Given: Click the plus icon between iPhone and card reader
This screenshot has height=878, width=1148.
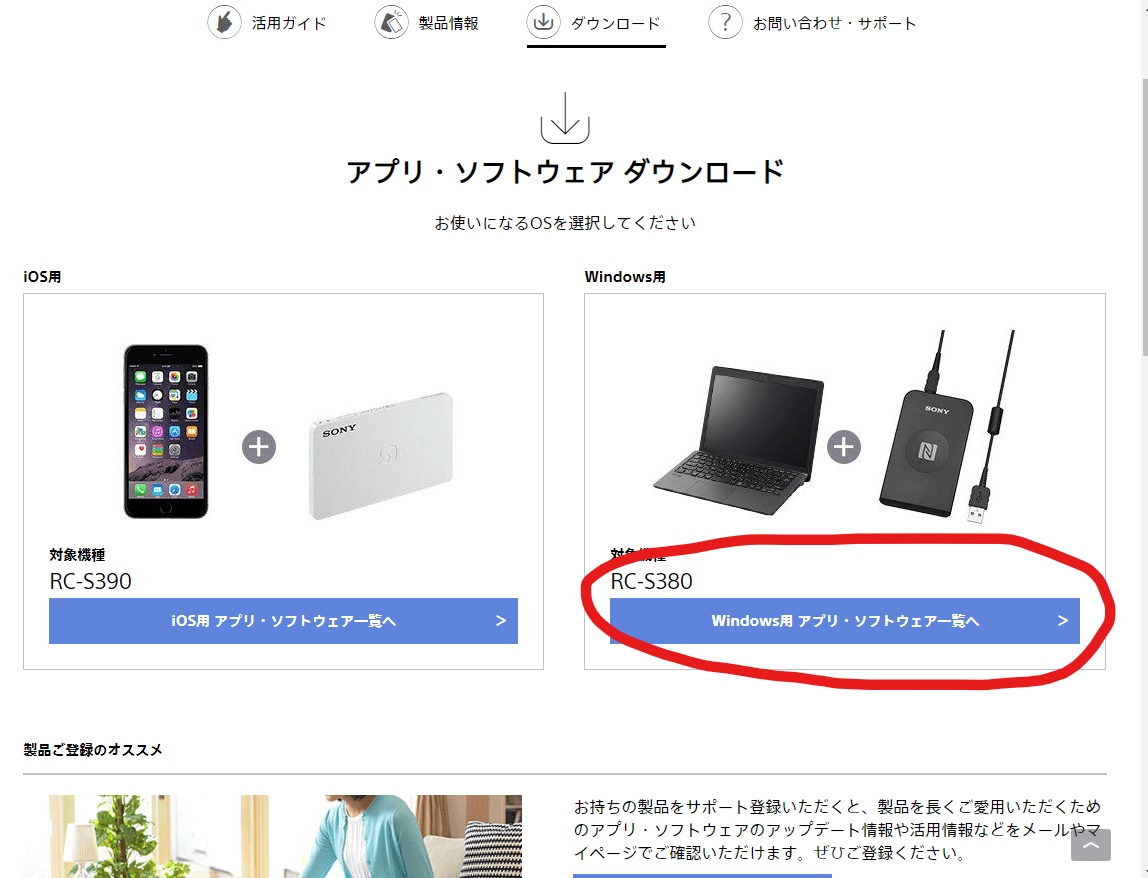Looking at the screenshot, I should coord(259,447).
